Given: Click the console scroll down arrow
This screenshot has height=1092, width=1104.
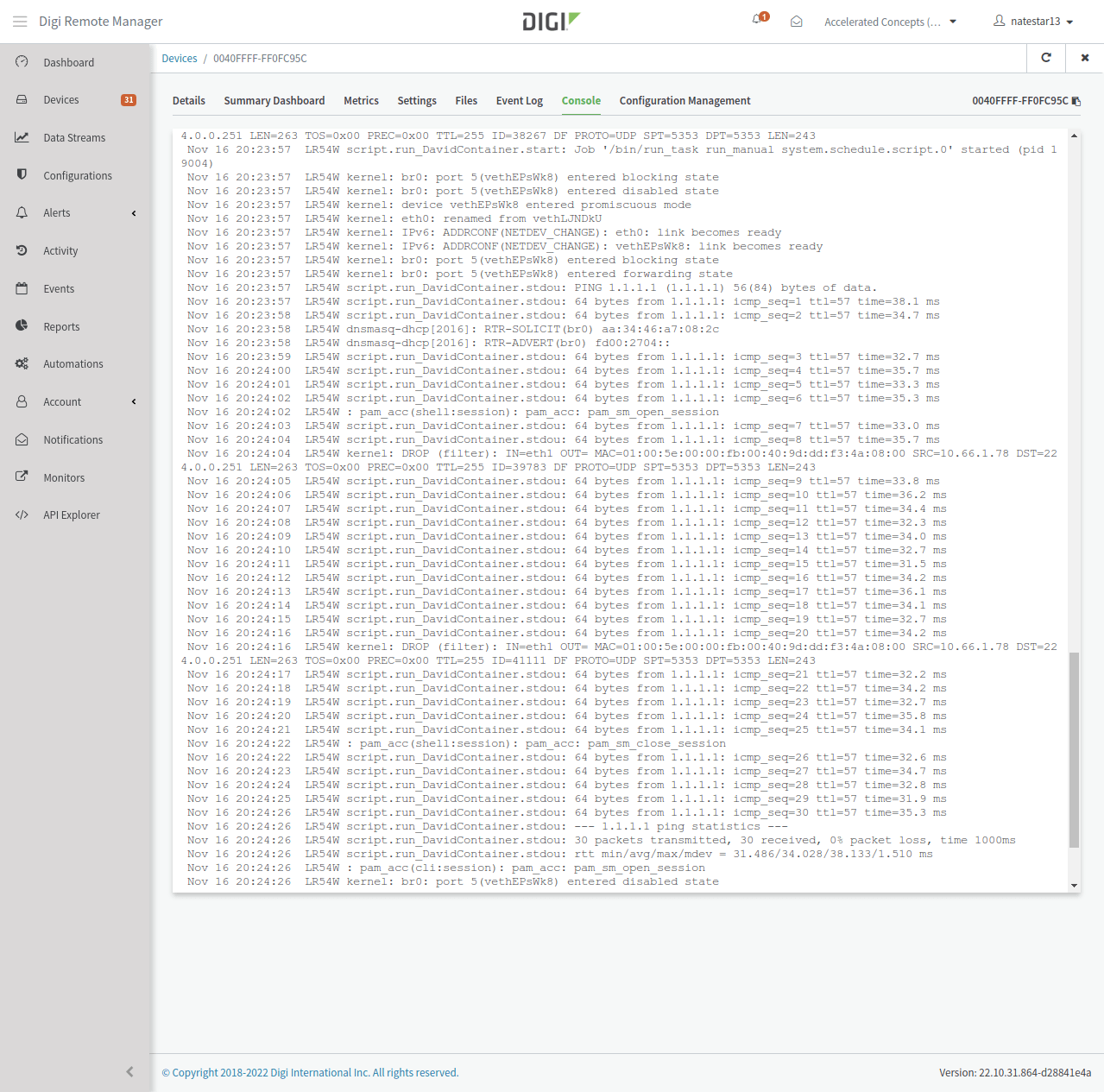Looking at the screenshot, I should click(1074, 886).
